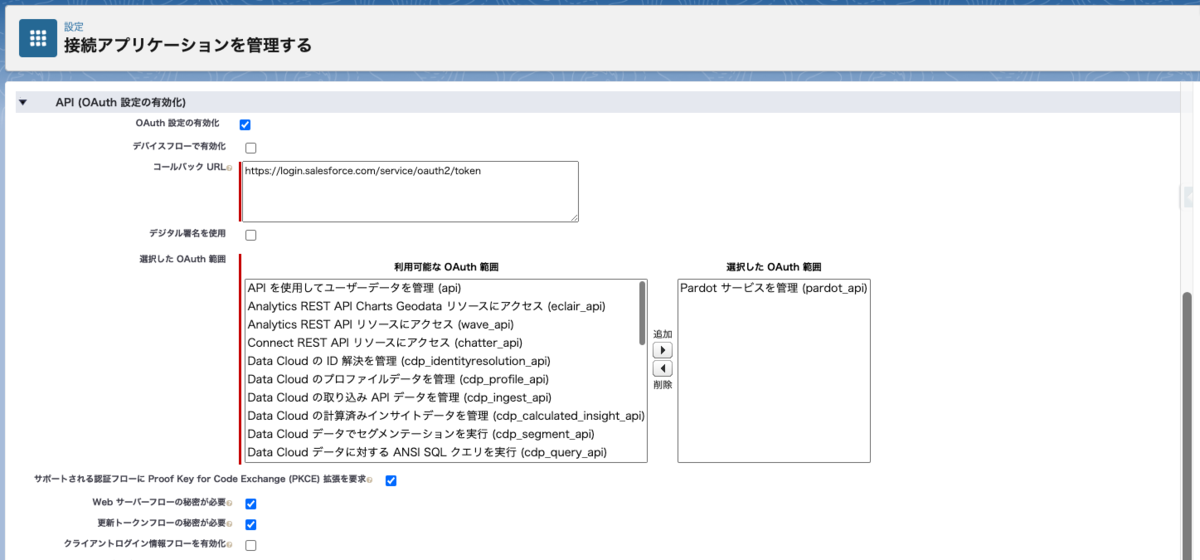Image resolution: width=1200 pixels, height=560 pixels.
Task: Select cdp_calculated_insight_api scope
Action: click(446, 416)
